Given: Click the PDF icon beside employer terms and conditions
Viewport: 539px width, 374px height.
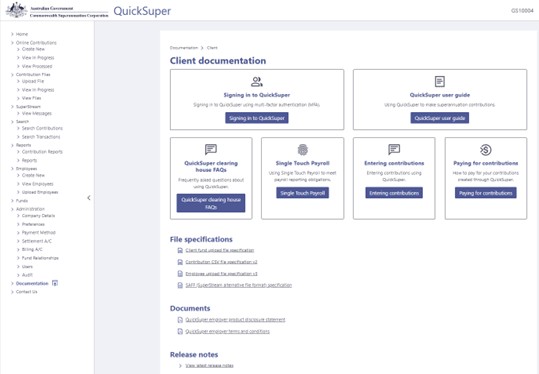Looking at the screenshot, I should pos(180,331).
